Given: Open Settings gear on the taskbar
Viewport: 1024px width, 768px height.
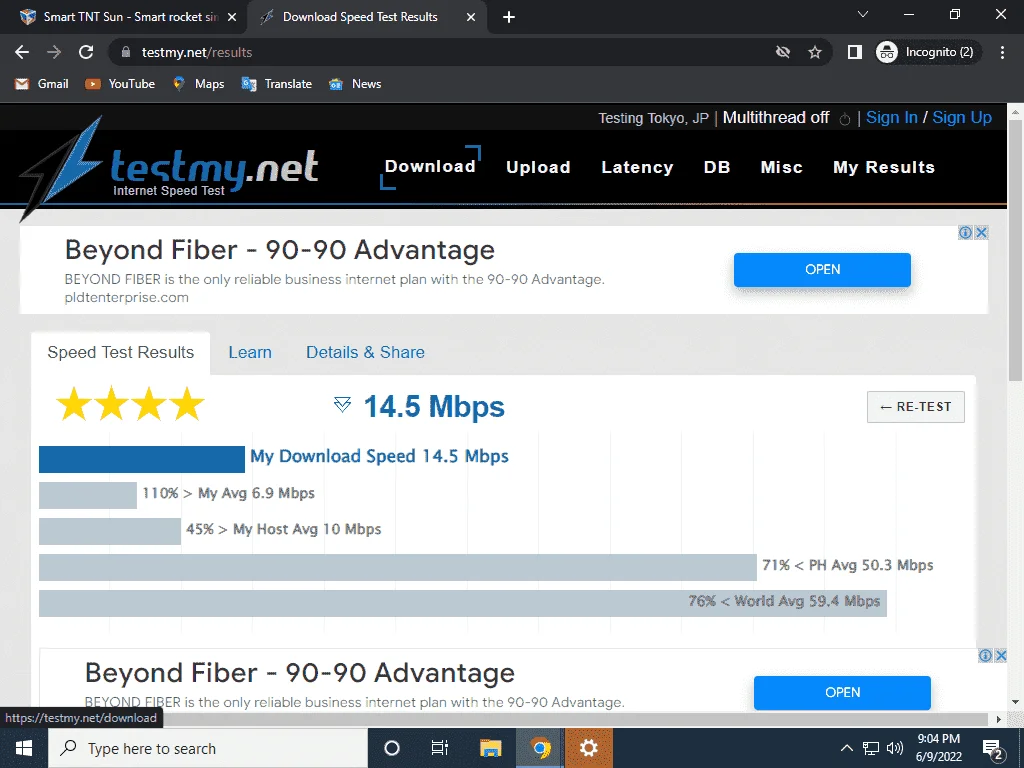Looking at the screenshot, I should click(x=588, y=748).
